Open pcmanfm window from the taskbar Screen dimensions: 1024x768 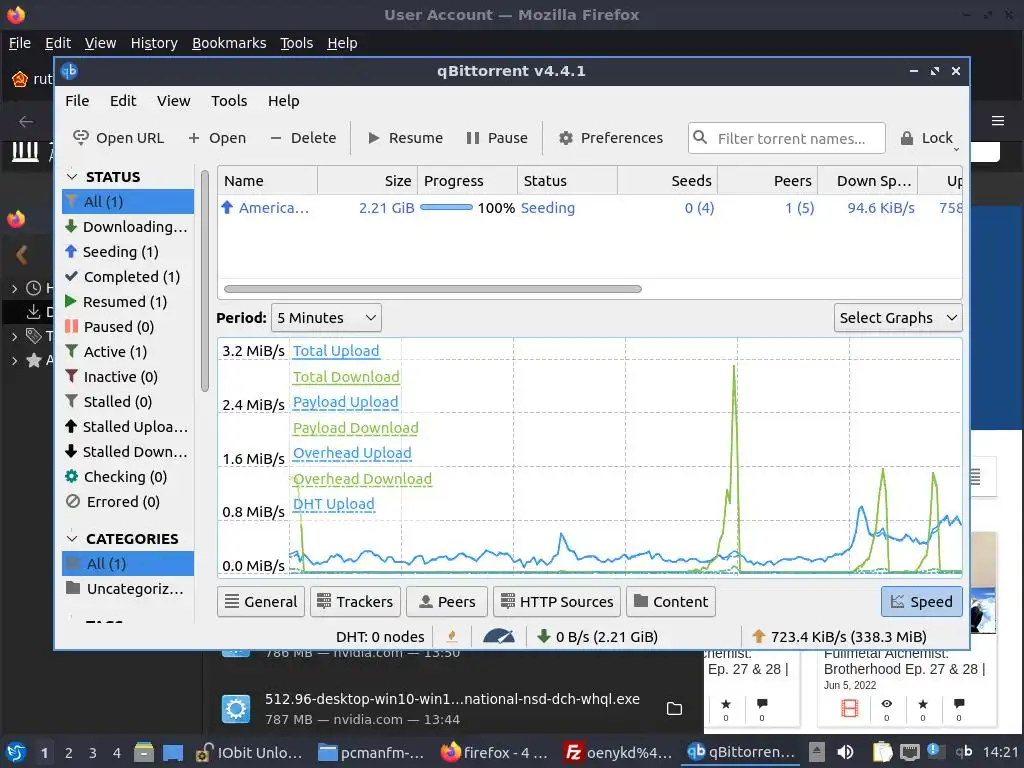click(372, 752)
